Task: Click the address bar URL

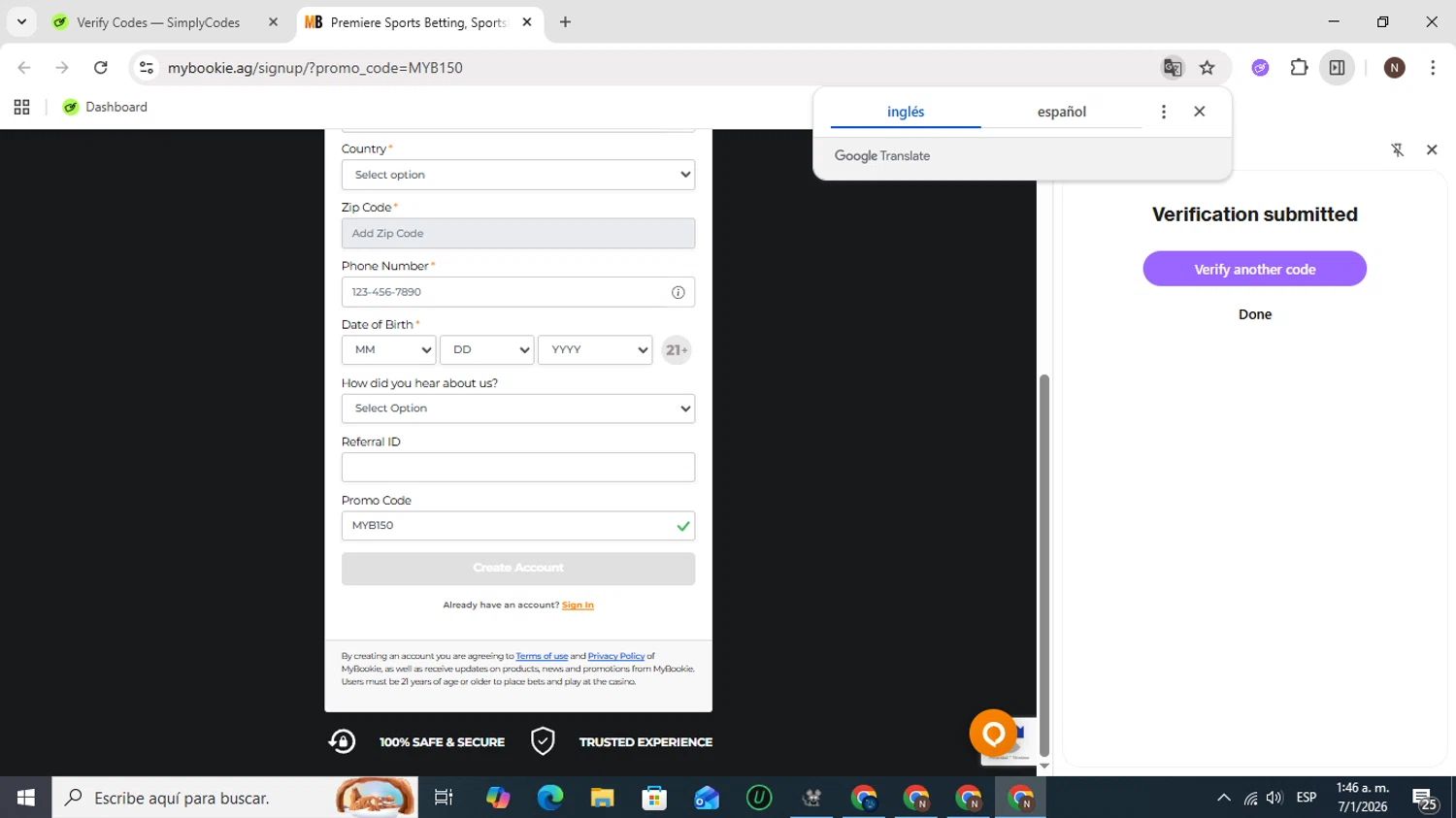Action: [x=315, y=68]
